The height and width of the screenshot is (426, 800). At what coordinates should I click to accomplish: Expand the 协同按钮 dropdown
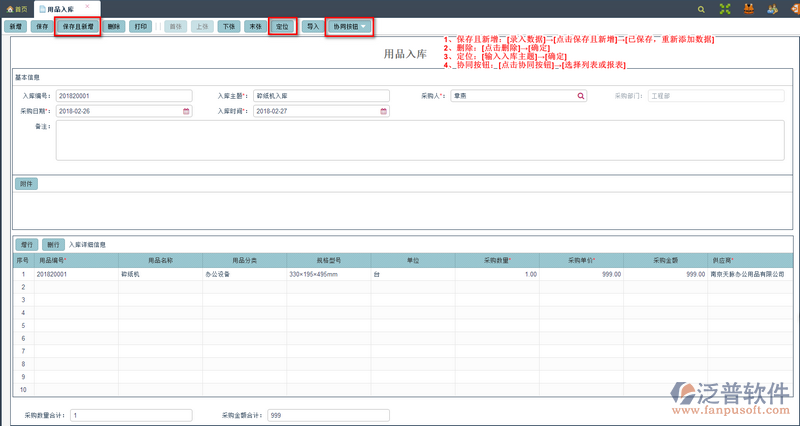tap(351, 26)
